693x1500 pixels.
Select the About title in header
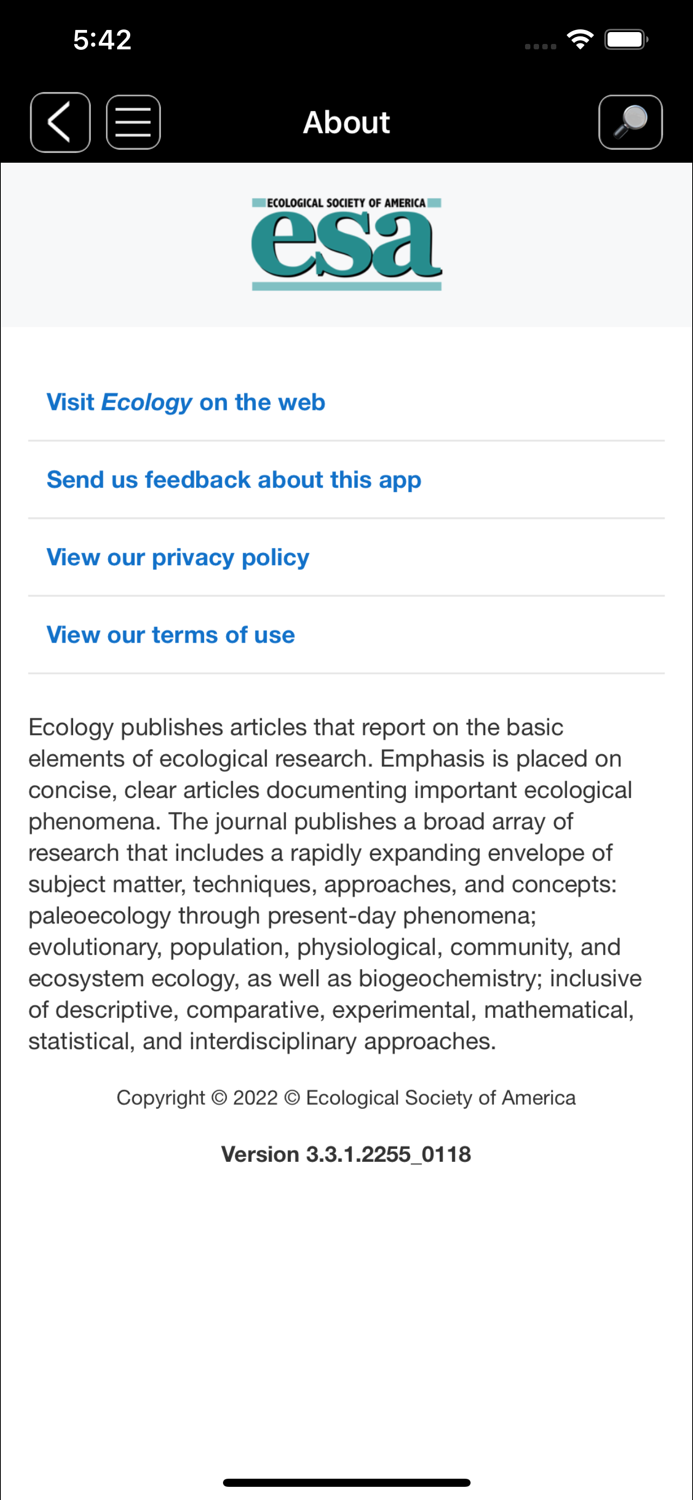pyautogui.click(x=346, y=121)
